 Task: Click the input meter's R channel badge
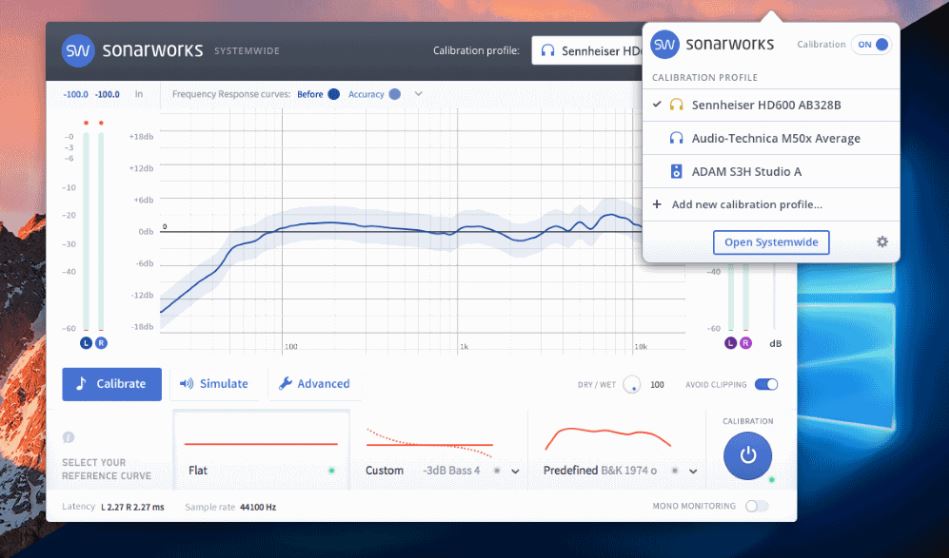[100, 343]
